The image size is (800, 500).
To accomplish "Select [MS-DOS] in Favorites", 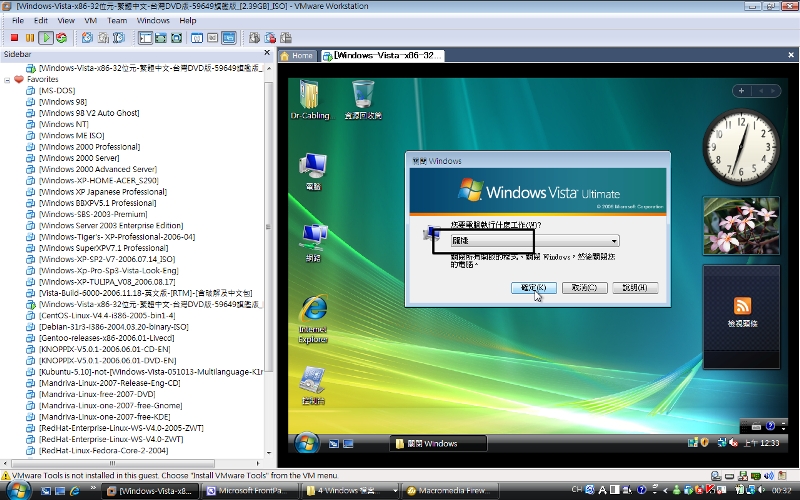I will coord(57,90).
